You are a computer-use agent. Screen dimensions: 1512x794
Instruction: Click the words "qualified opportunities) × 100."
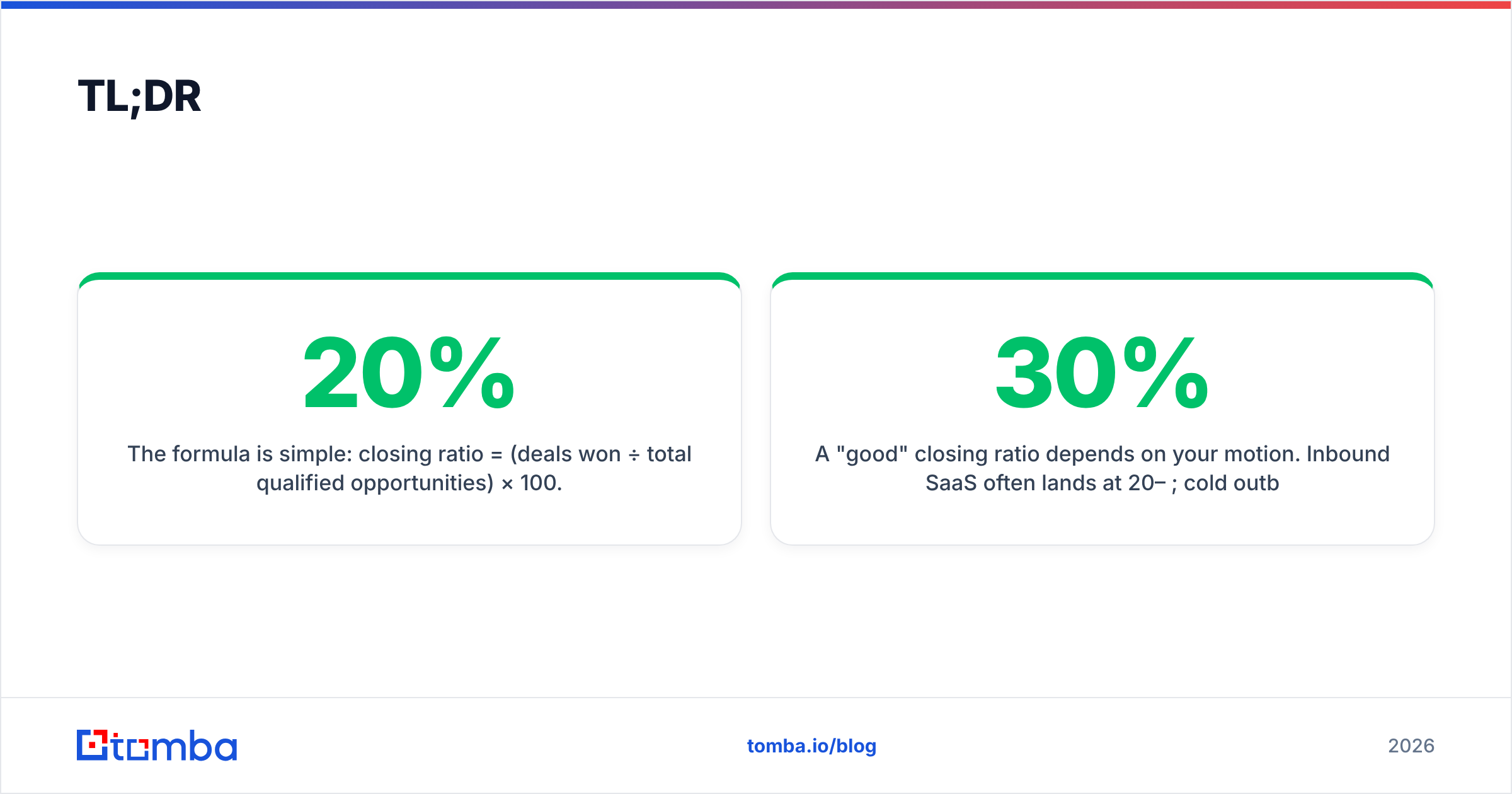click(409, 483)
